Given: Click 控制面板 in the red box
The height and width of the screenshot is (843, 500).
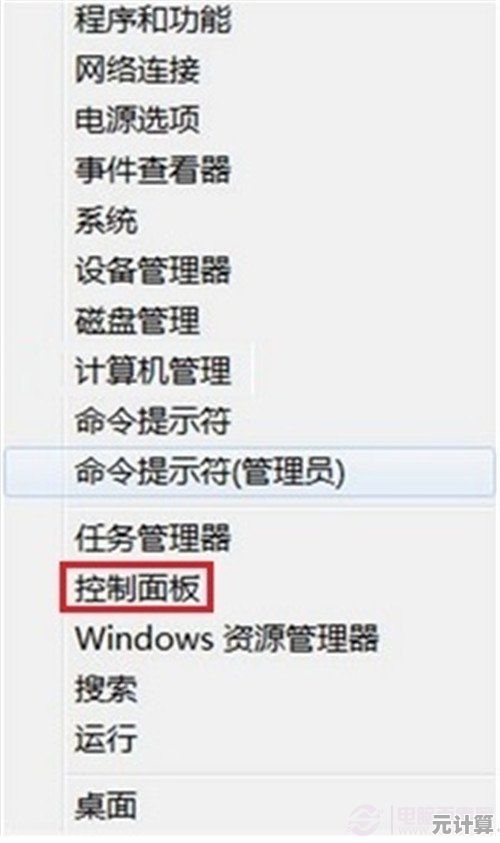Looking at the screenshot, I should [137, 587].
